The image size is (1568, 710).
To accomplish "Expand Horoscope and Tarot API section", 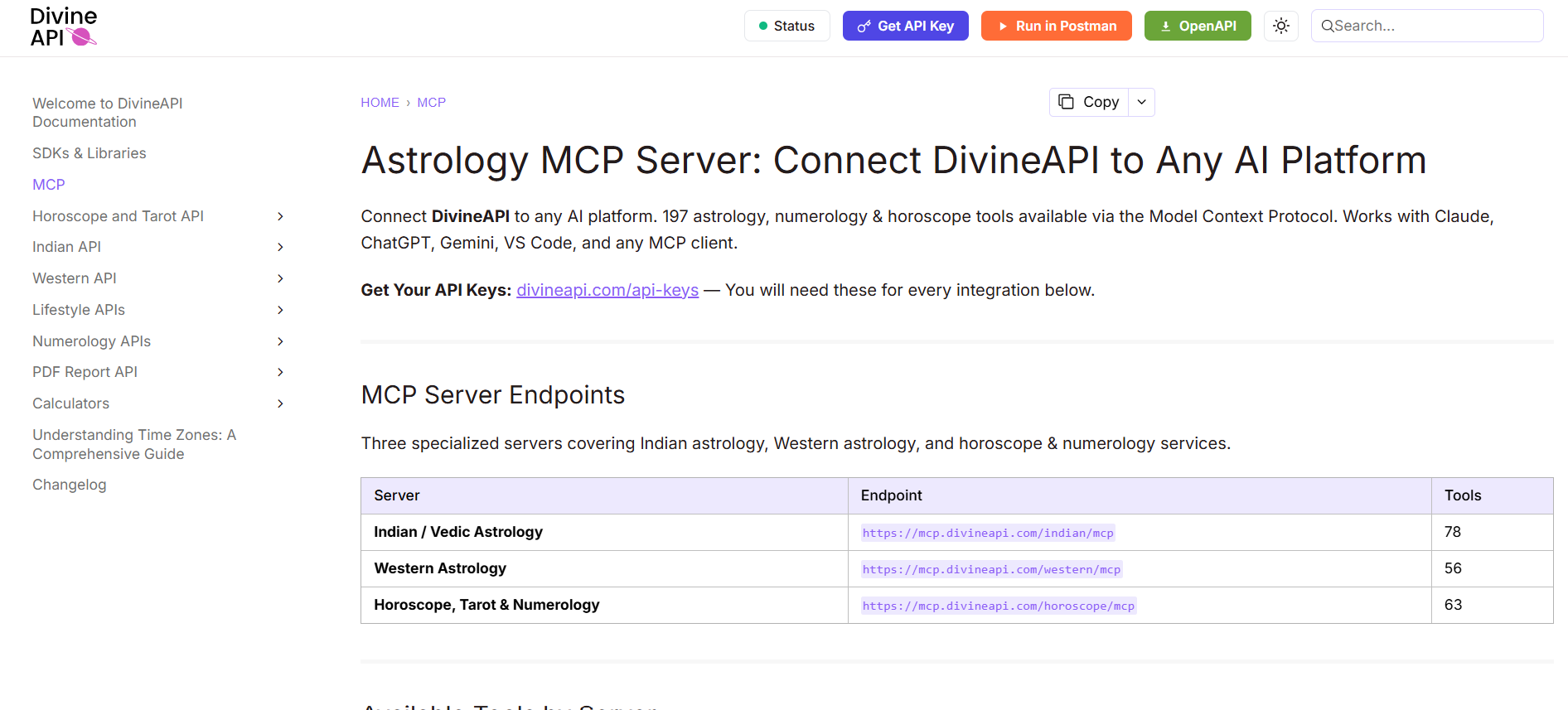I will click(280, 216).
